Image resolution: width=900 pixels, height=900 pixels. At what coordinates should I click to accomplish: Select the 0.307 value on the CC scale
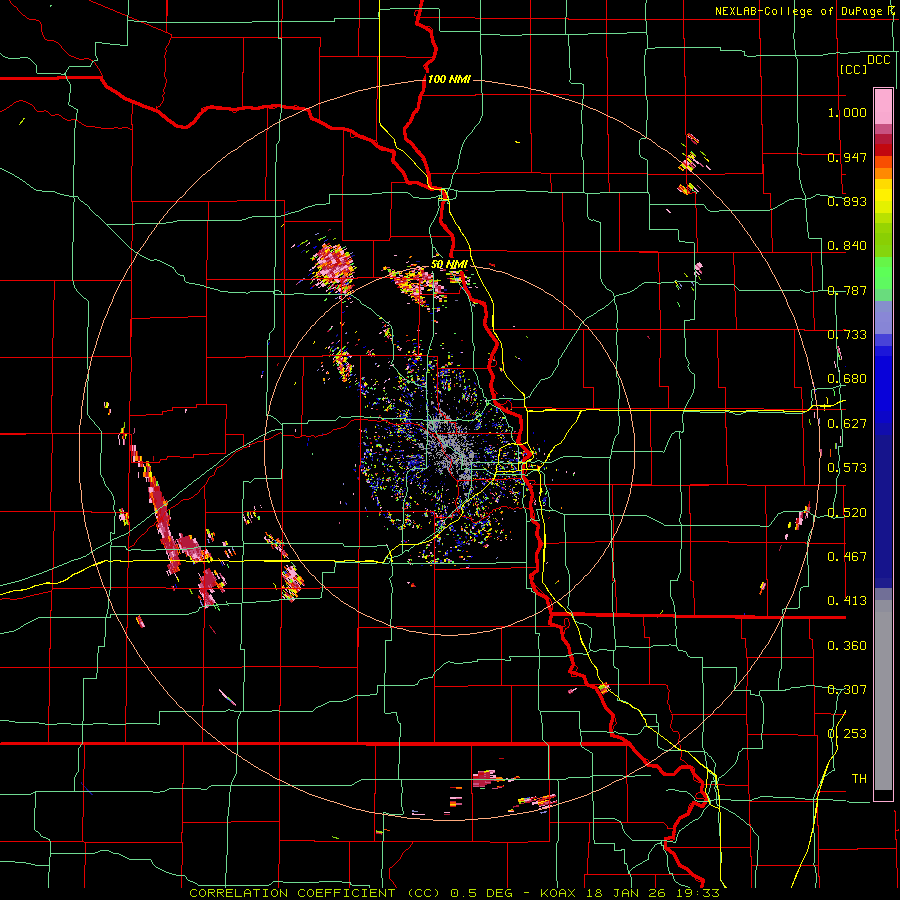[847, 690]
